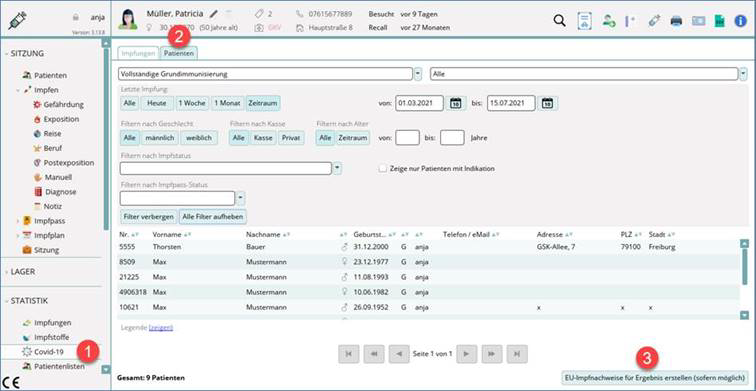The image size is (756, 391).
Task: Open Patientenlisten in the sidebar
Action: [x=53, y=366]
